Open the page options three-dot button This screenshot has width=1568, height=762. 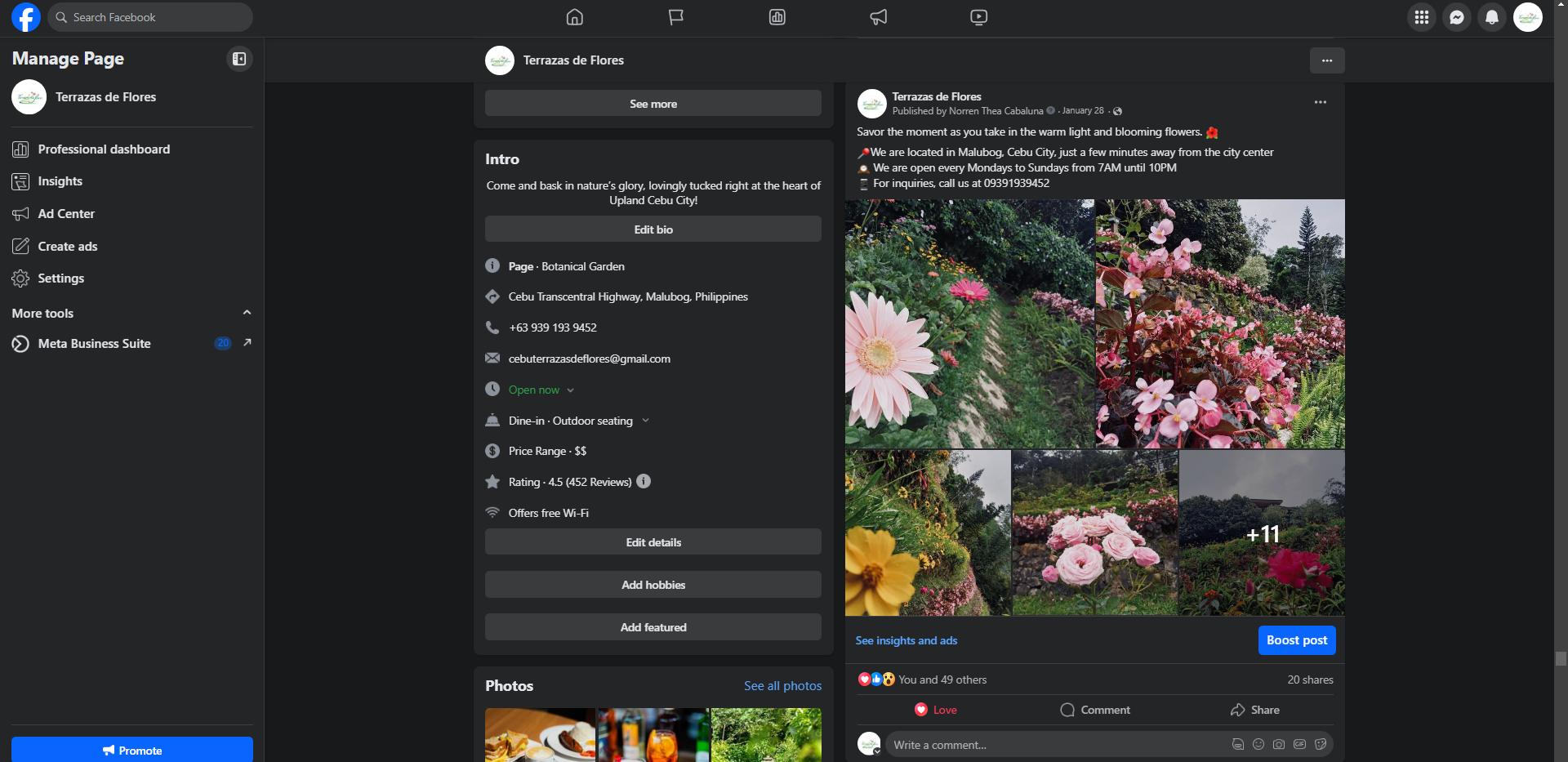point(1327,60)
